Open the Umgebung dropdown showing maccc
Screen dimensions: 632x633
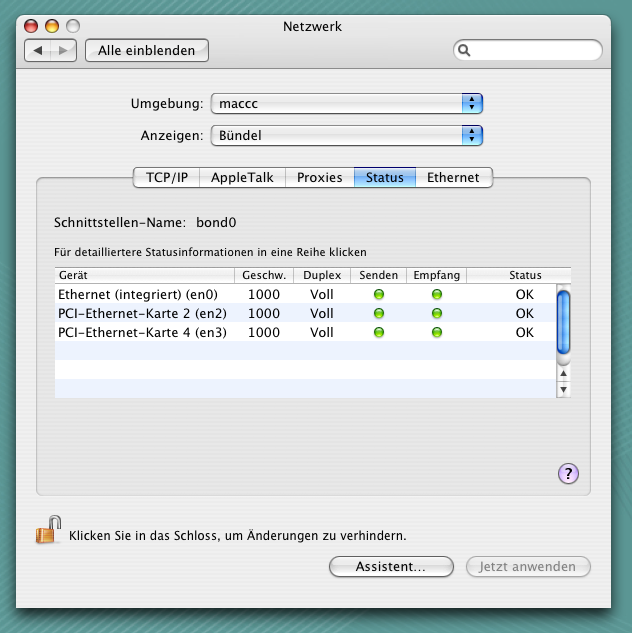tap(347, 103)
